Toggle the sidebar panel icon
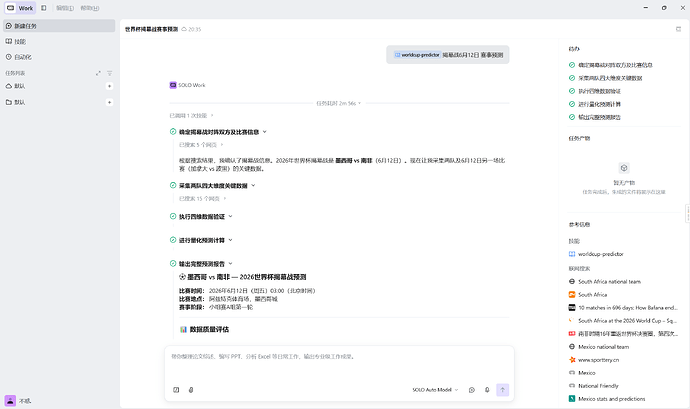 click(x=44, y=8)
